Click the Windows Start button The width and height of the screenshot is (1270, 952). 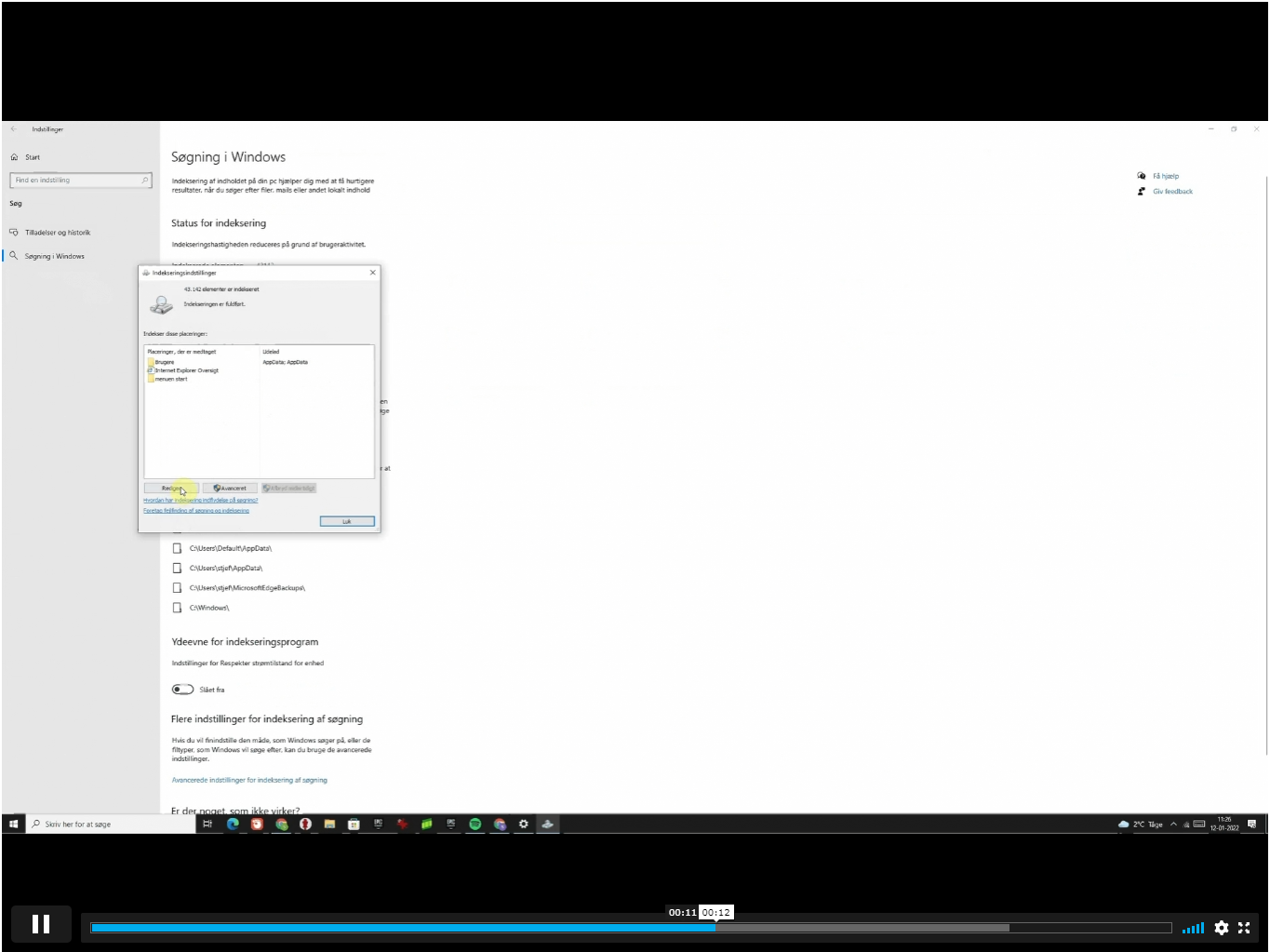[x=14, y=824]
